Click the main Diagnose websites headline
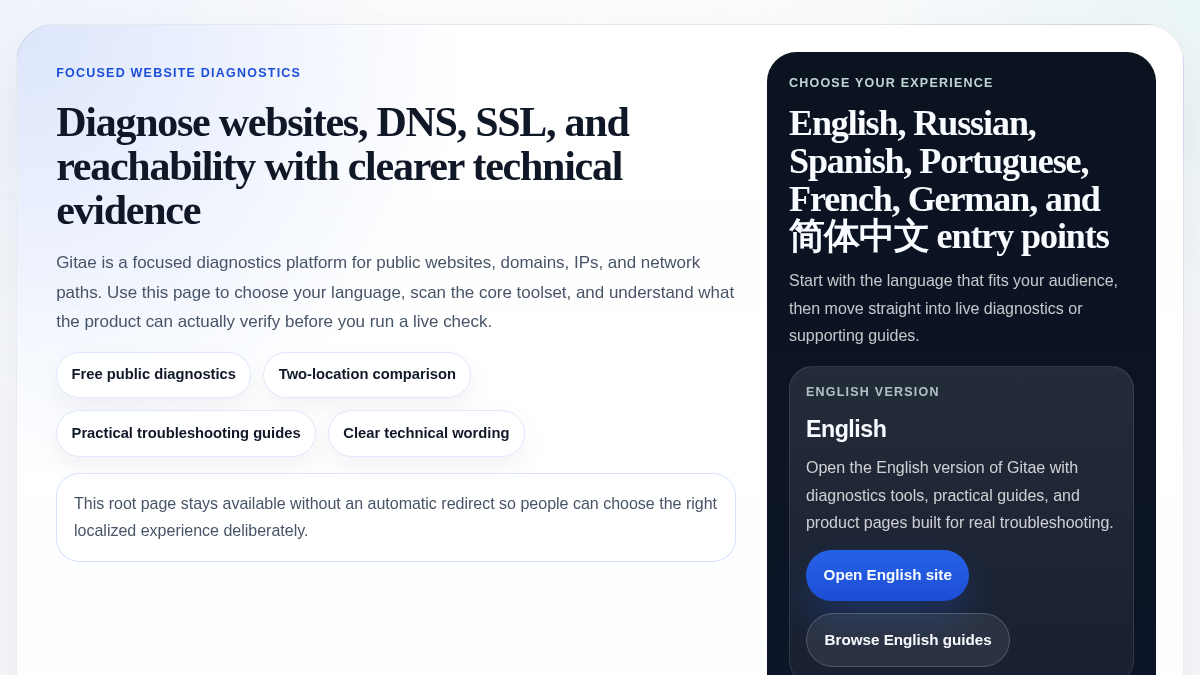The width and height of the screenshot is (1200, 675). click(x=342, y=166)
